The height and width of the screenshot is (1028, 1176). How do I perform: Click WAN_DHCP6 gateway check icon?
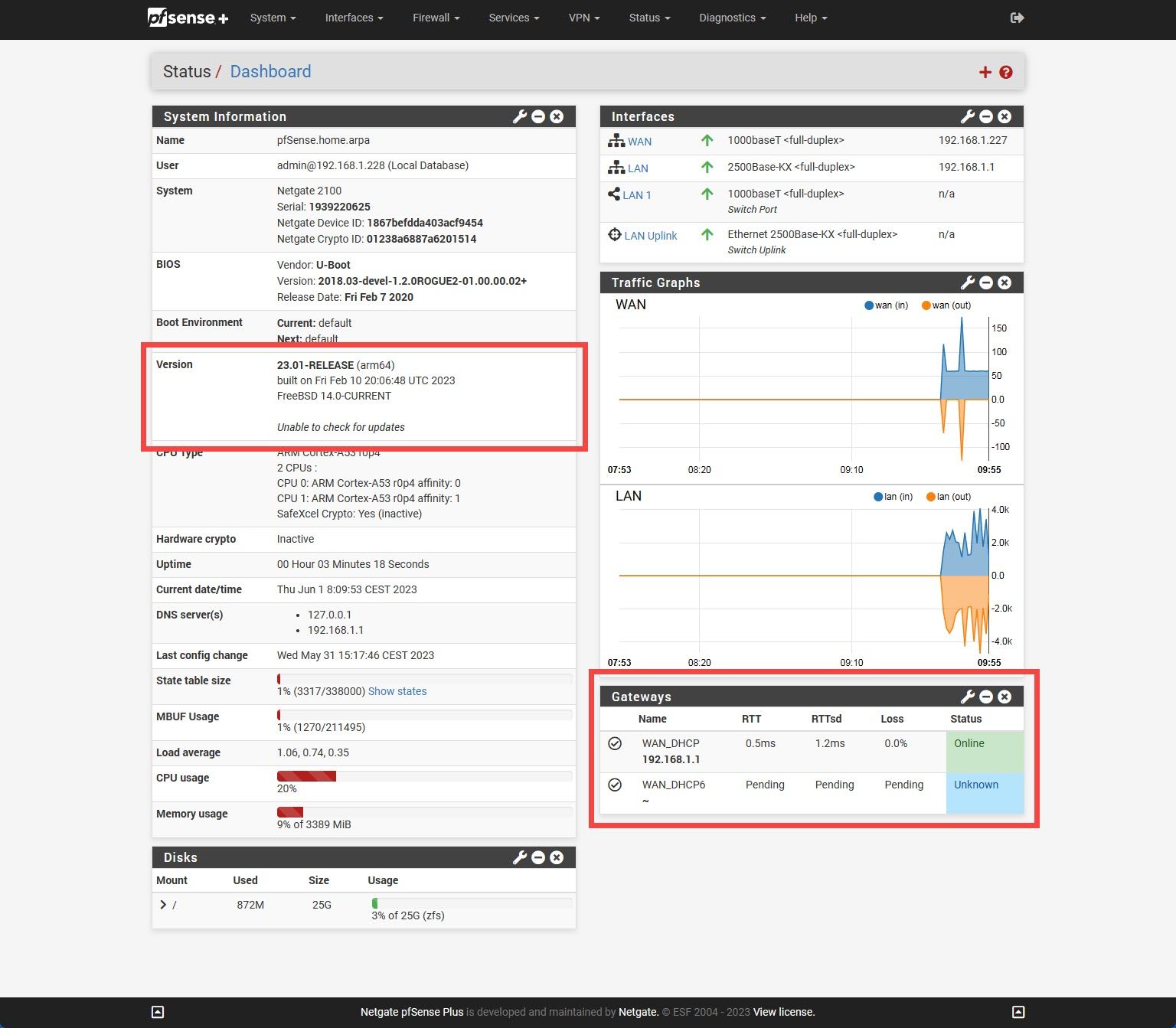[615, 785]
